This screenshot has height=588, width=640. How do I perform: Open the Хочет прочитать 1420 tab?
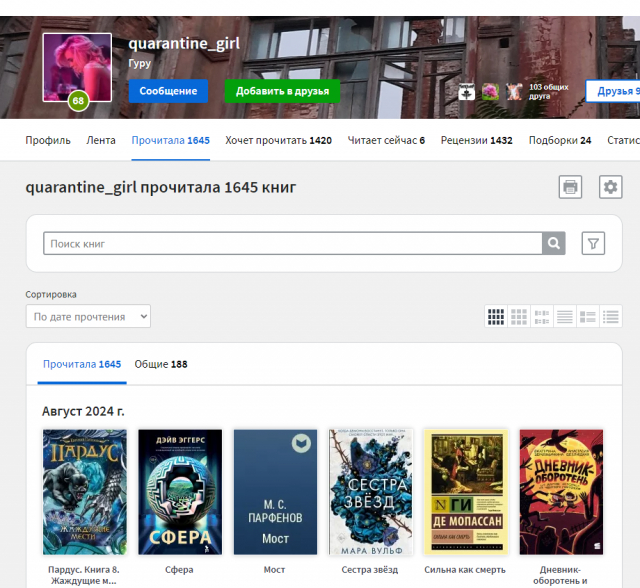pyautogui.click(x=278, y=140)
